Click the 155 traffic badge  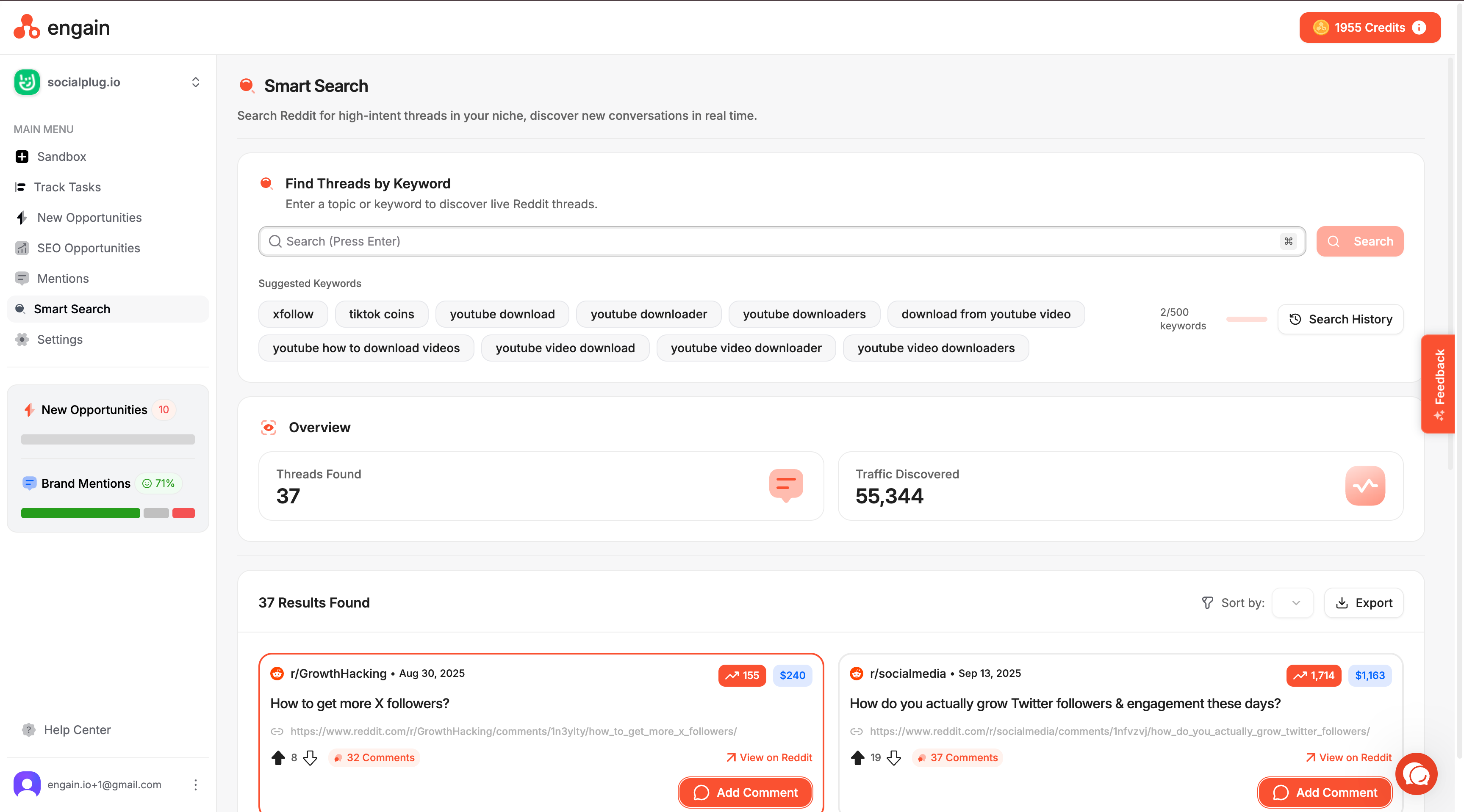(x=742, y=675)
